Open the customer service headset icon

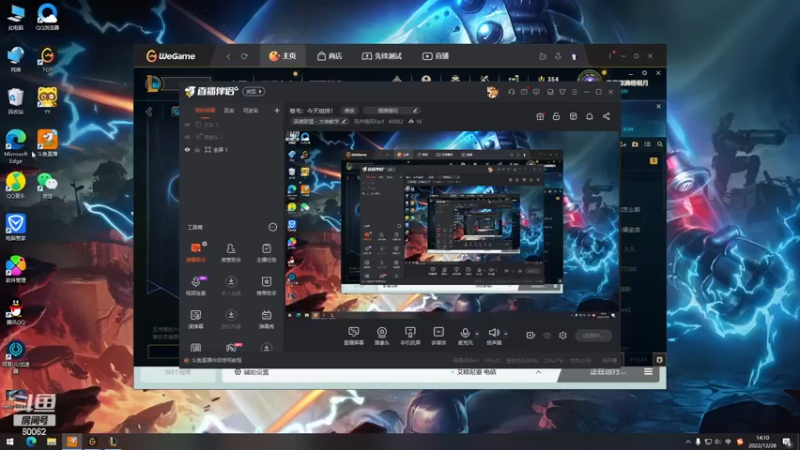511,92
